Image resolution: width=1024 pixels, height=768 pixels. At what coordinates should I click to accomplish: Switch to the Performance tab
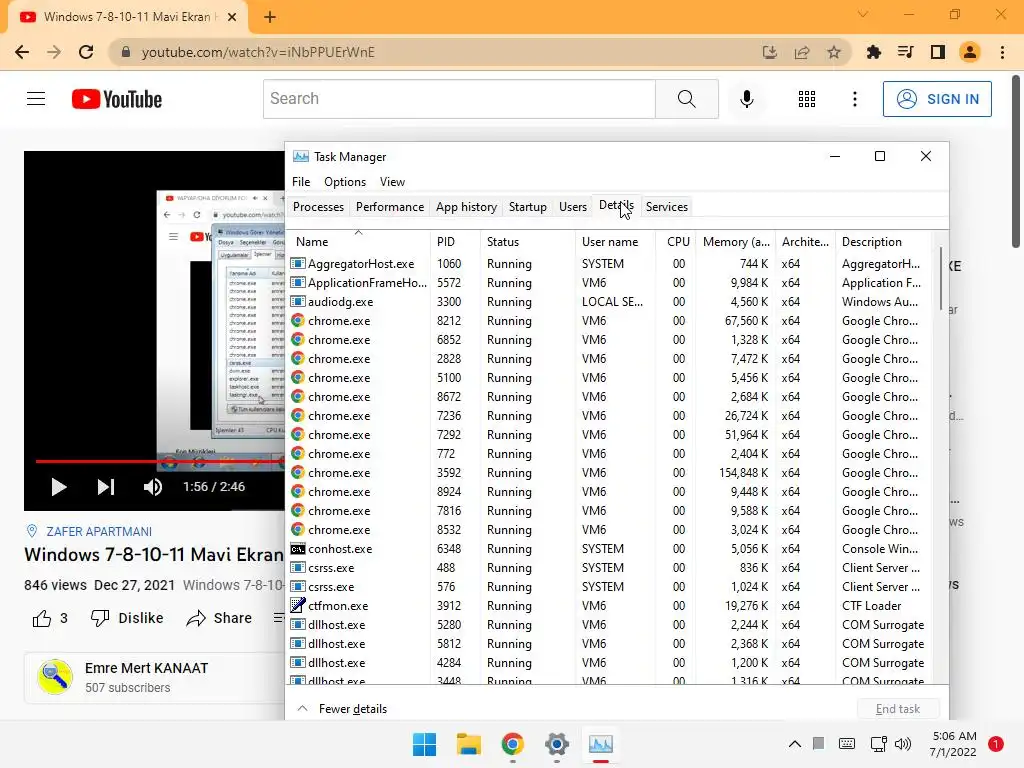(390, 207)
